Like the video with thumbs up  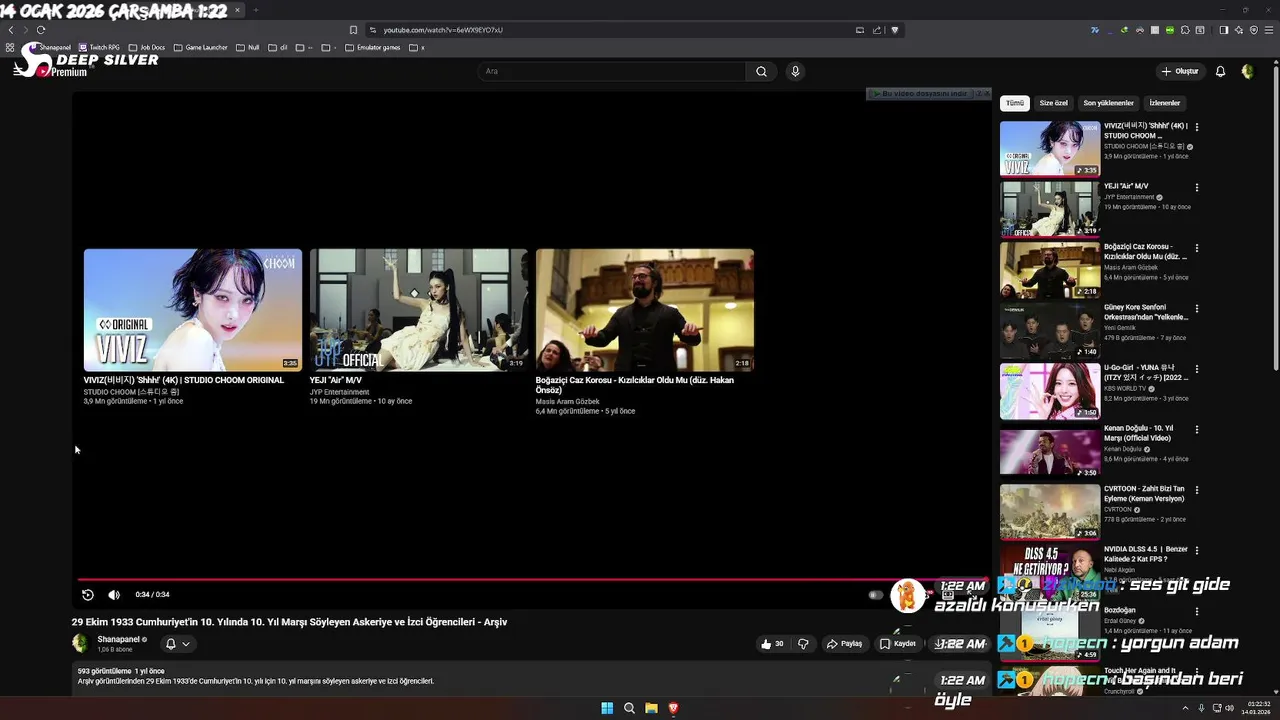[x=772, y=644]
